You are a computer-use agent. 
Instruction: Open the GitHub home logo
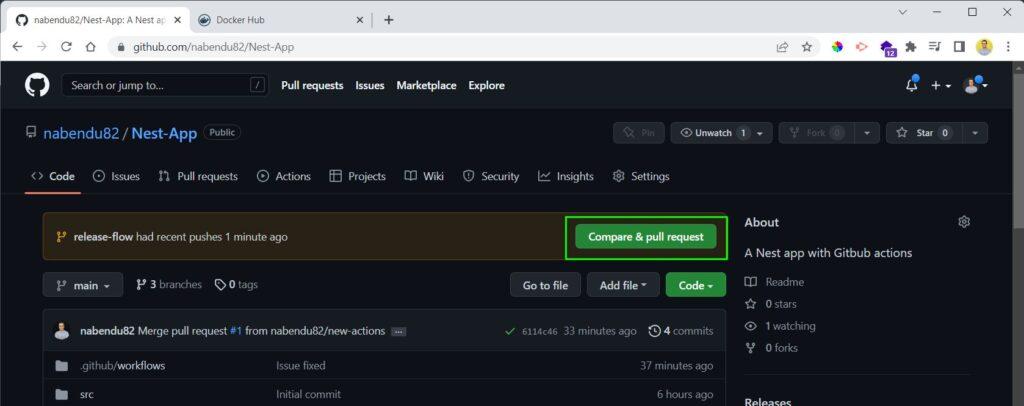coord(37,86)
